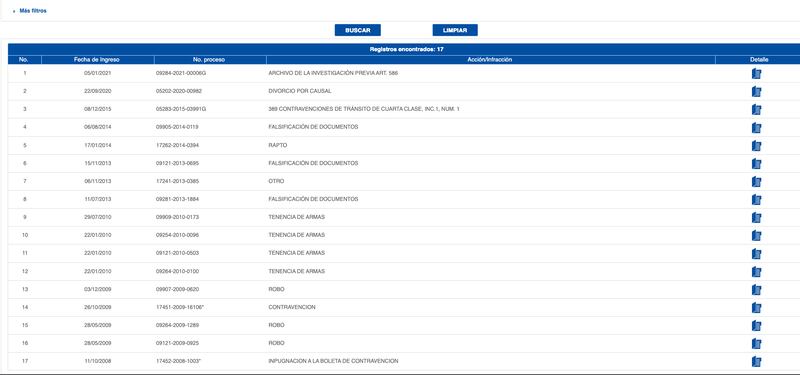Open detail icon for process 09909-2010-0173
The width and height of the screenshot is (800, 375).
[x=756, y=217]
